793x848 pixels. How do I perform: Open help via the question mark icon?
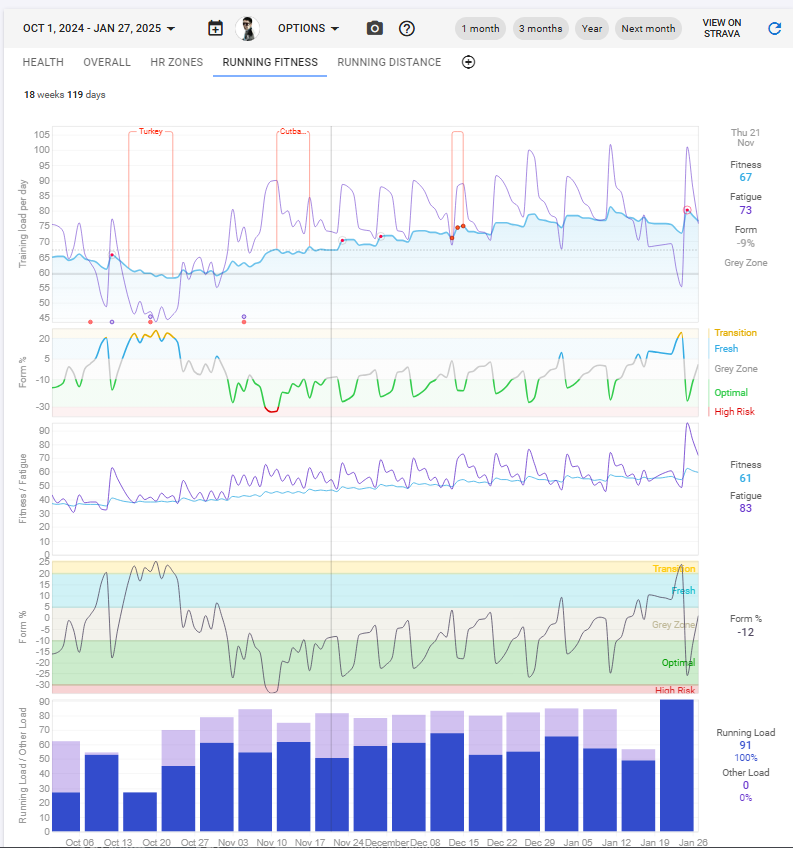(x=407, y=28)
